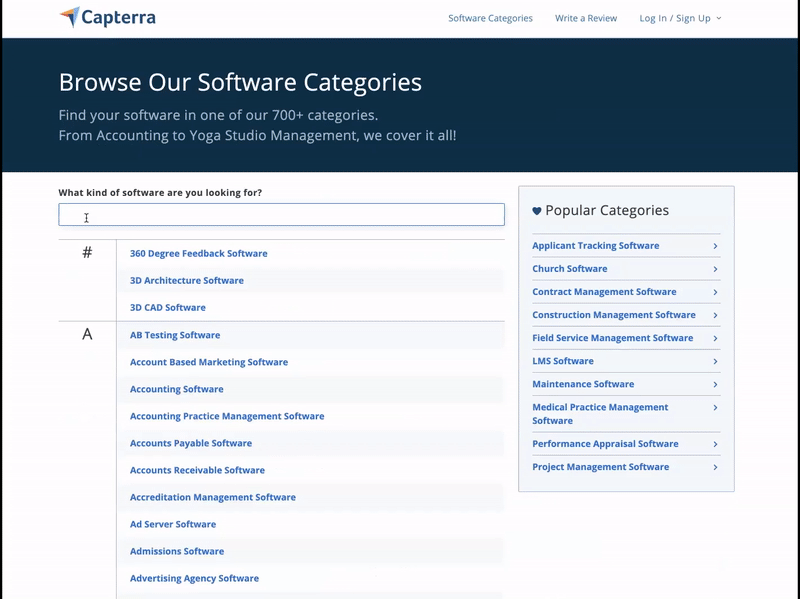Open Construction Management Software popular category
Viewport: 800px width, 599px height.
point(614,315)
